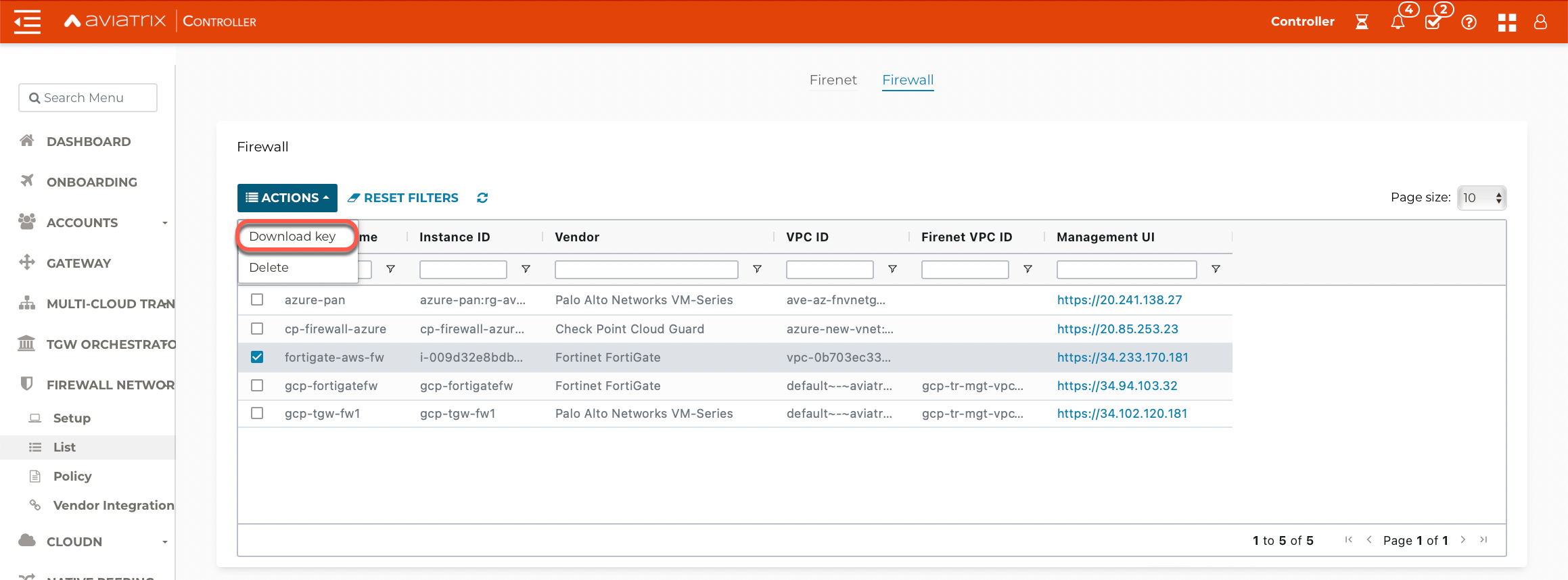This screenshot has width=1568, height=580.
Task: Check the gcp-tgw-fw1 row checkbox
Action: (x=257, y=413)
